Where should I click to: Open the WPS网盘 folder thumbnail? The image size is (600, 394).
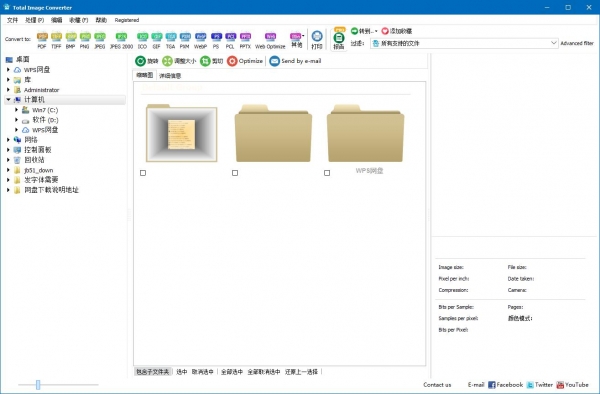[365, 134]
